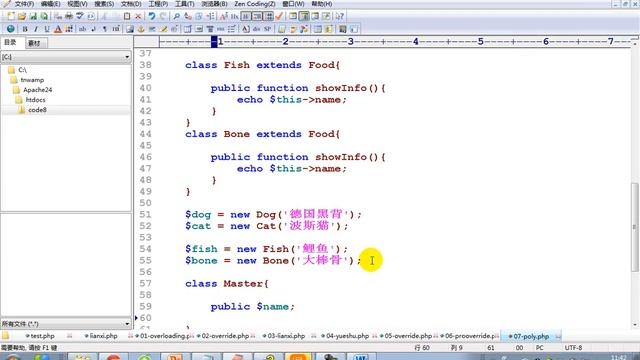Click the Italic I icon
Screen dimensions: 640x360
pyautogui.click(x=36, y=29)
